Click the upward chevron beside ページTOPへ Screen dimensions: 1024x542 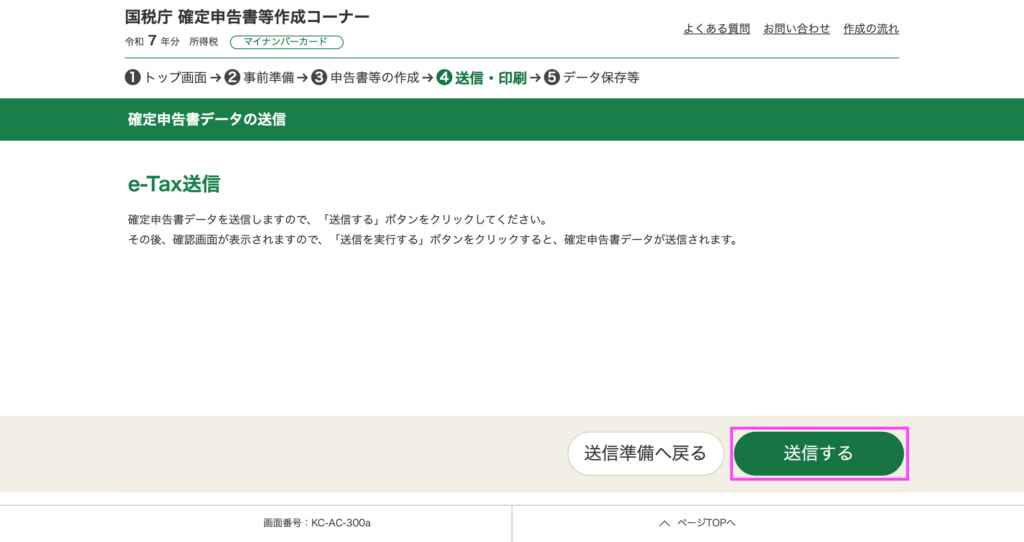663,523
